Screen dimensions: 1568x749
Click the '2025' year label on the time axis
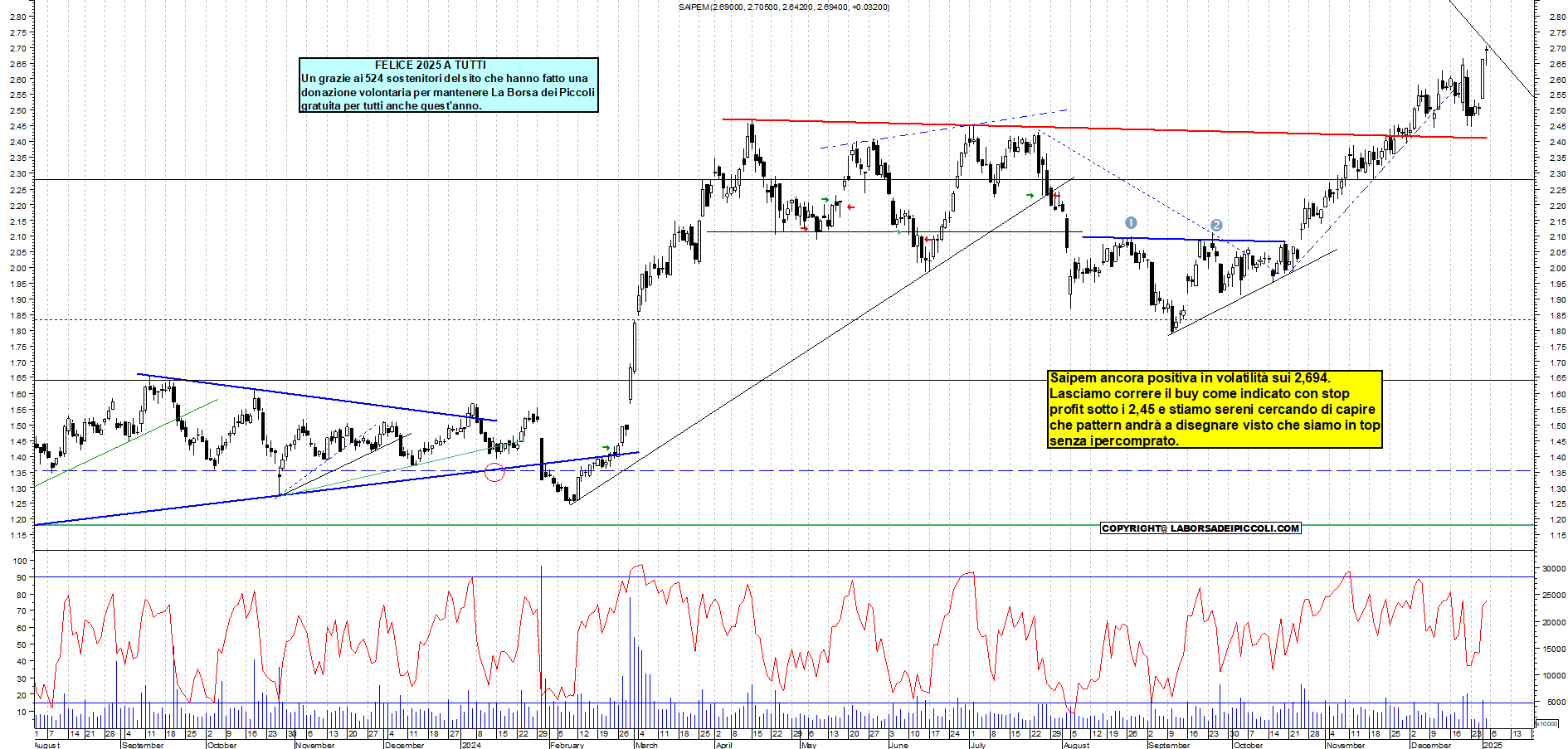point(1493,745)
